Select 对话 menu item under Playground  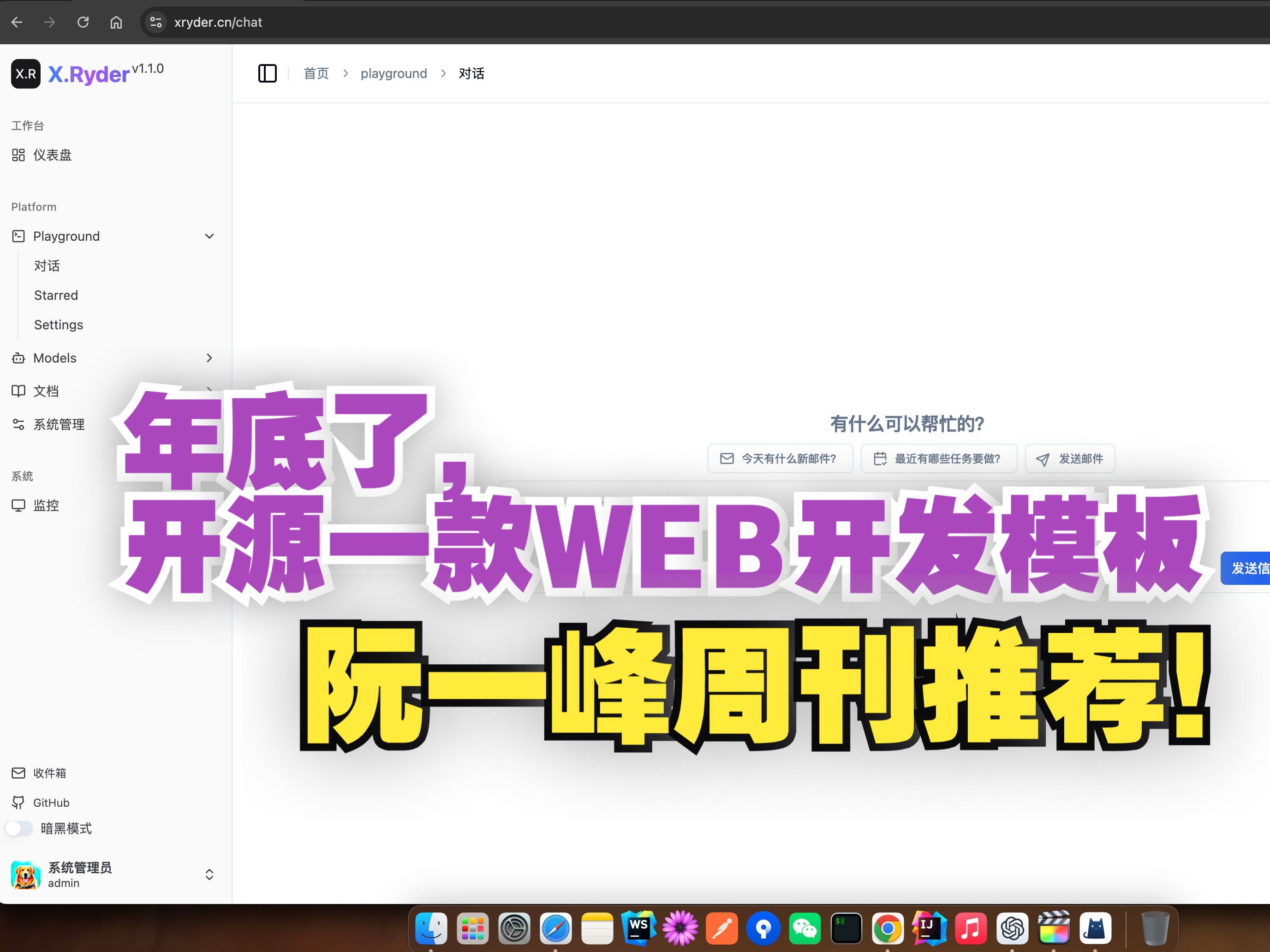[45, 266]
